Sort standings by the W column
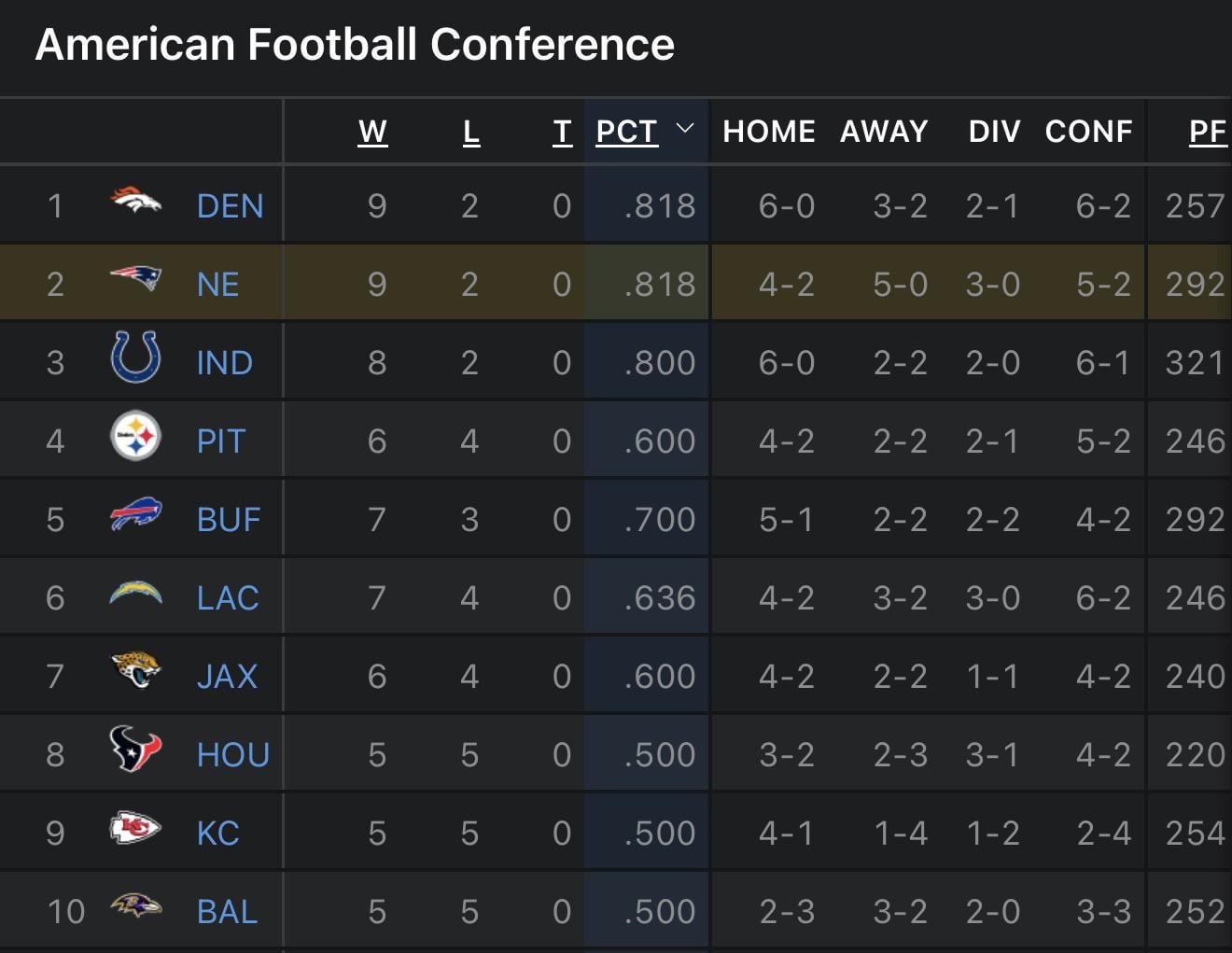1232x953 pixels. pos(372,131)
